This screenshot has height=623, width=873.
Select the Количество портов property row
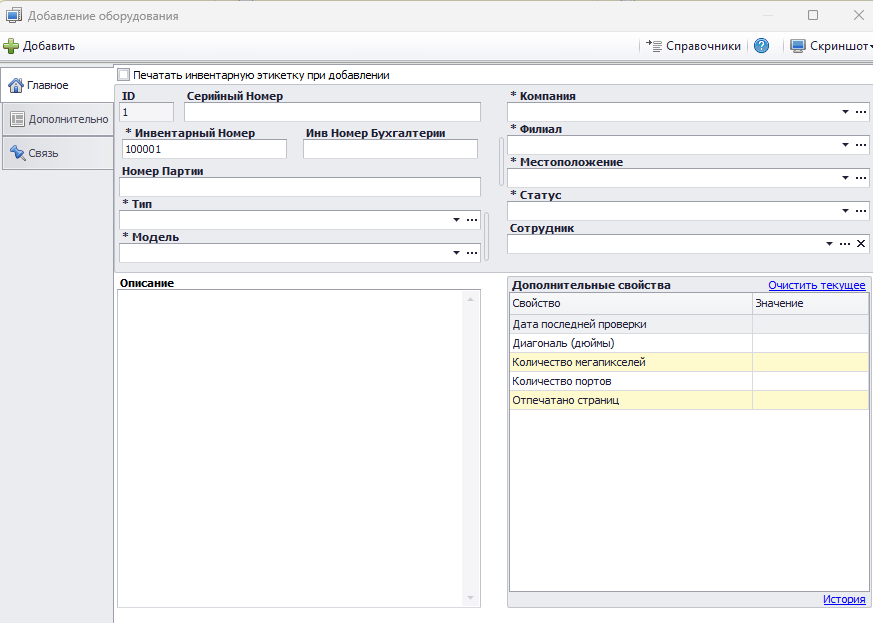tap(689, 381)
